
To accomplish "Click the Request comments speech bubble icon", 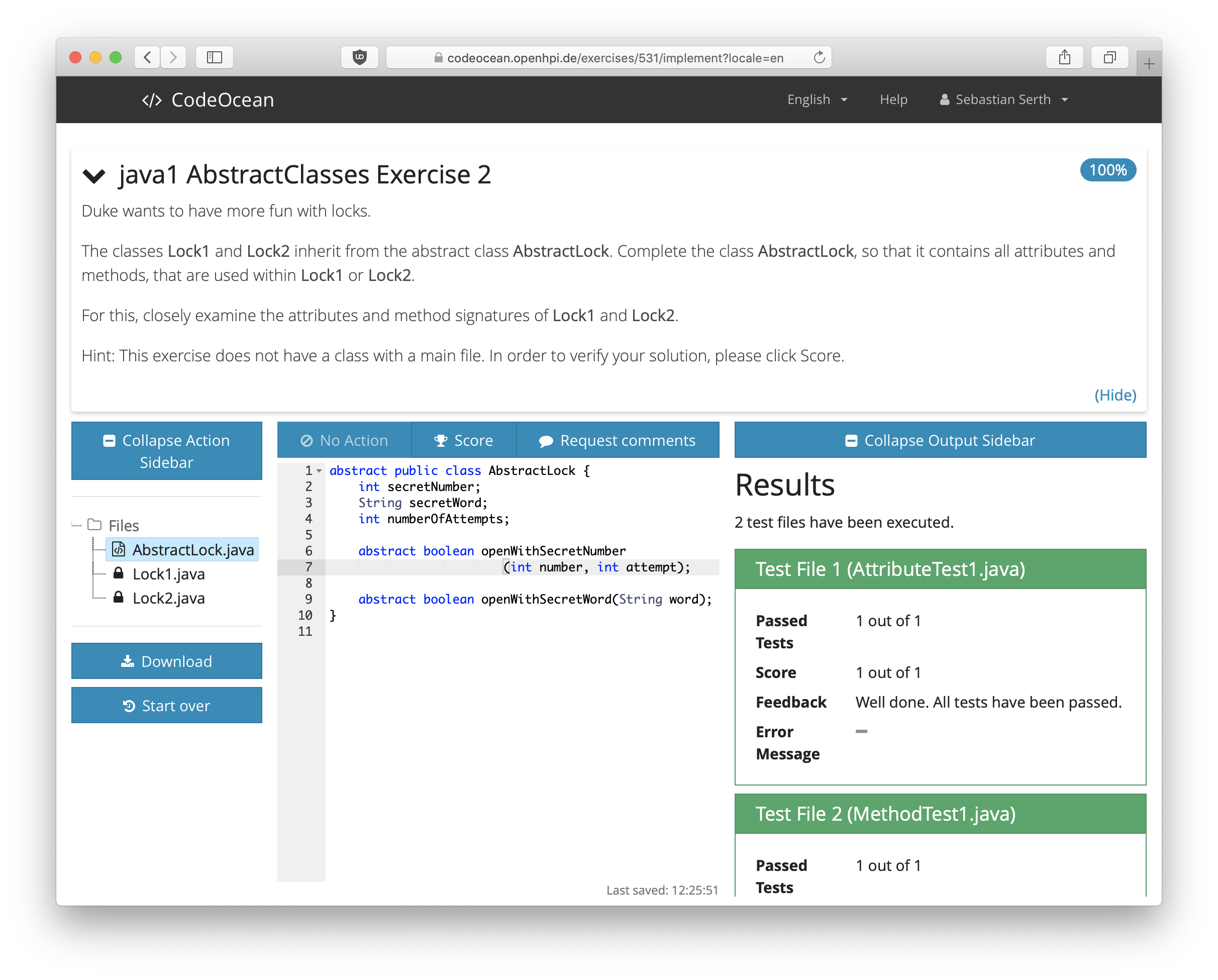I will (x=546, y=440).
